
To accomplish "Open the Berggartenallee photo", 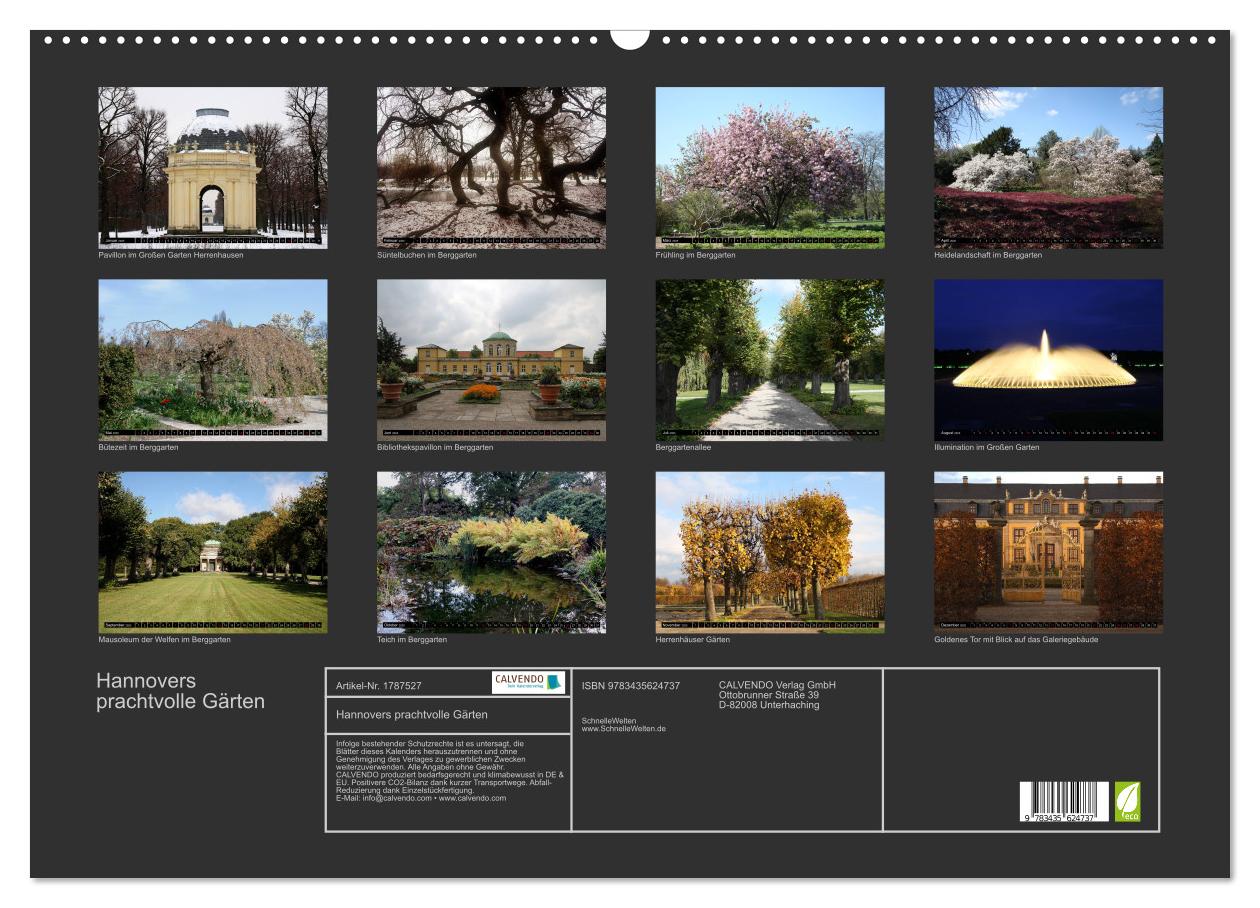I will pyautogui.click(x=770, y=360).
